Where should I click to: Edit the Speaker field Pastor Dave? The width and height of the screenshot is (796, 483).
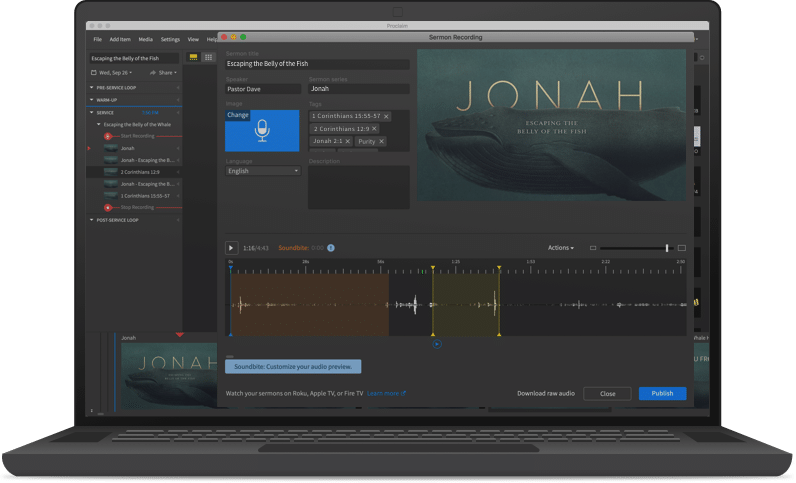pyautogui.click(x=263, y=89)
